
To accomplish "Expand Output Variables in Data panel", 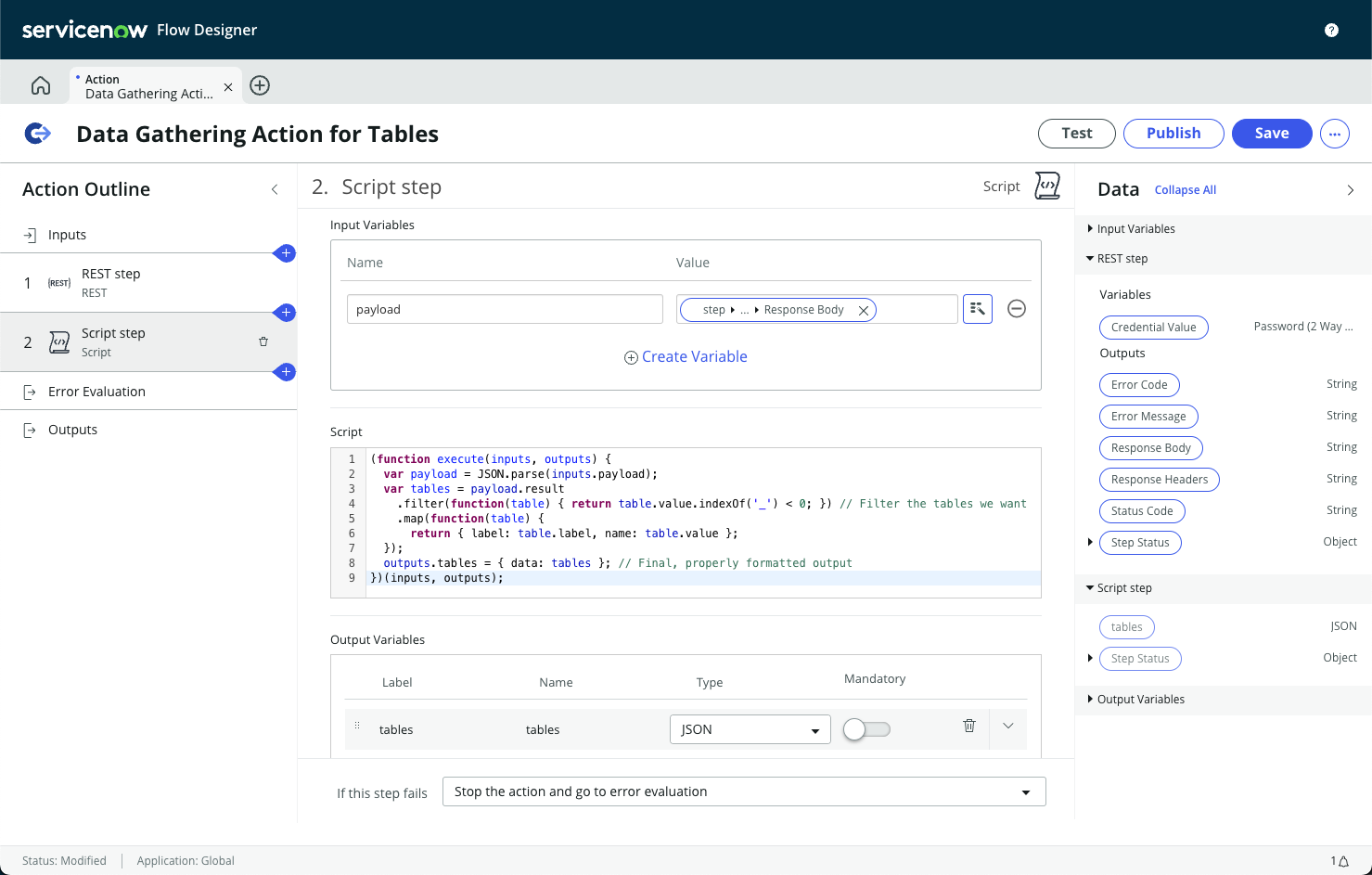I will 1090,699.
